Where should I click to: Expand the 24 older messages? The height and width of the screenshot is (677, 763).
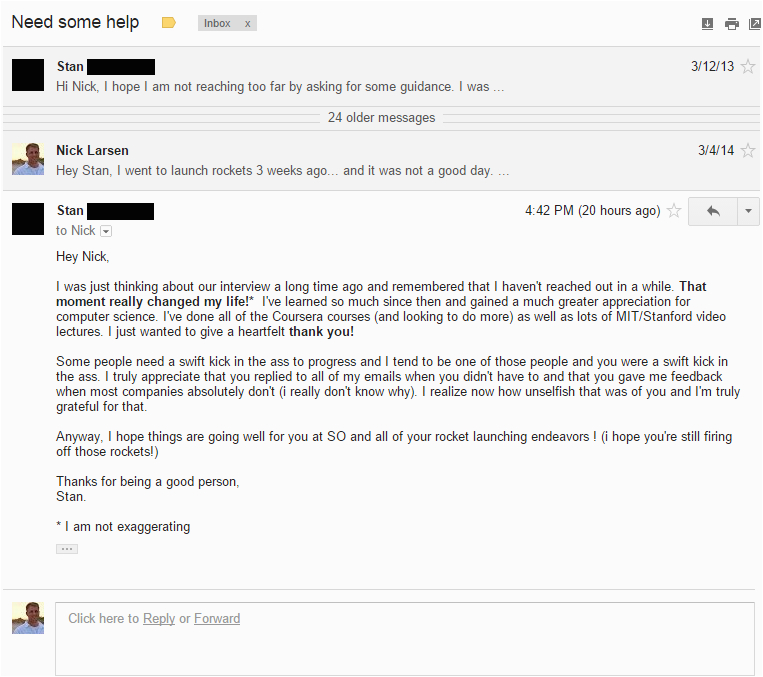pos(381,118)
